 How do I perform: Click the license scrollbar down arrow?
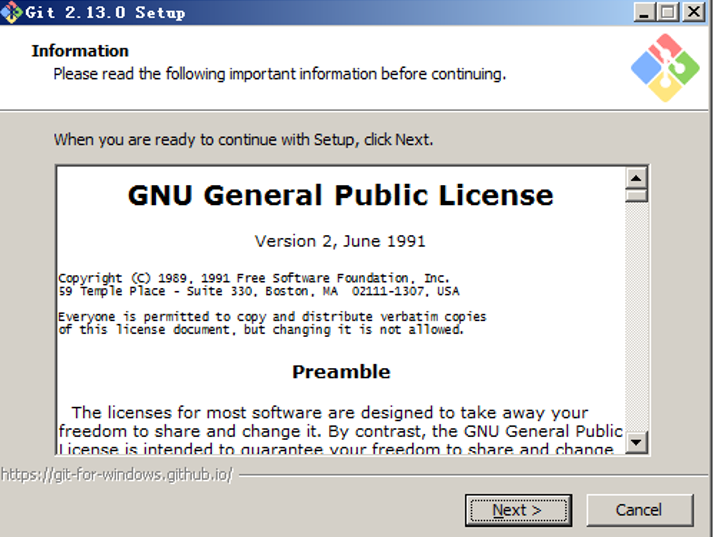(636, 442)
